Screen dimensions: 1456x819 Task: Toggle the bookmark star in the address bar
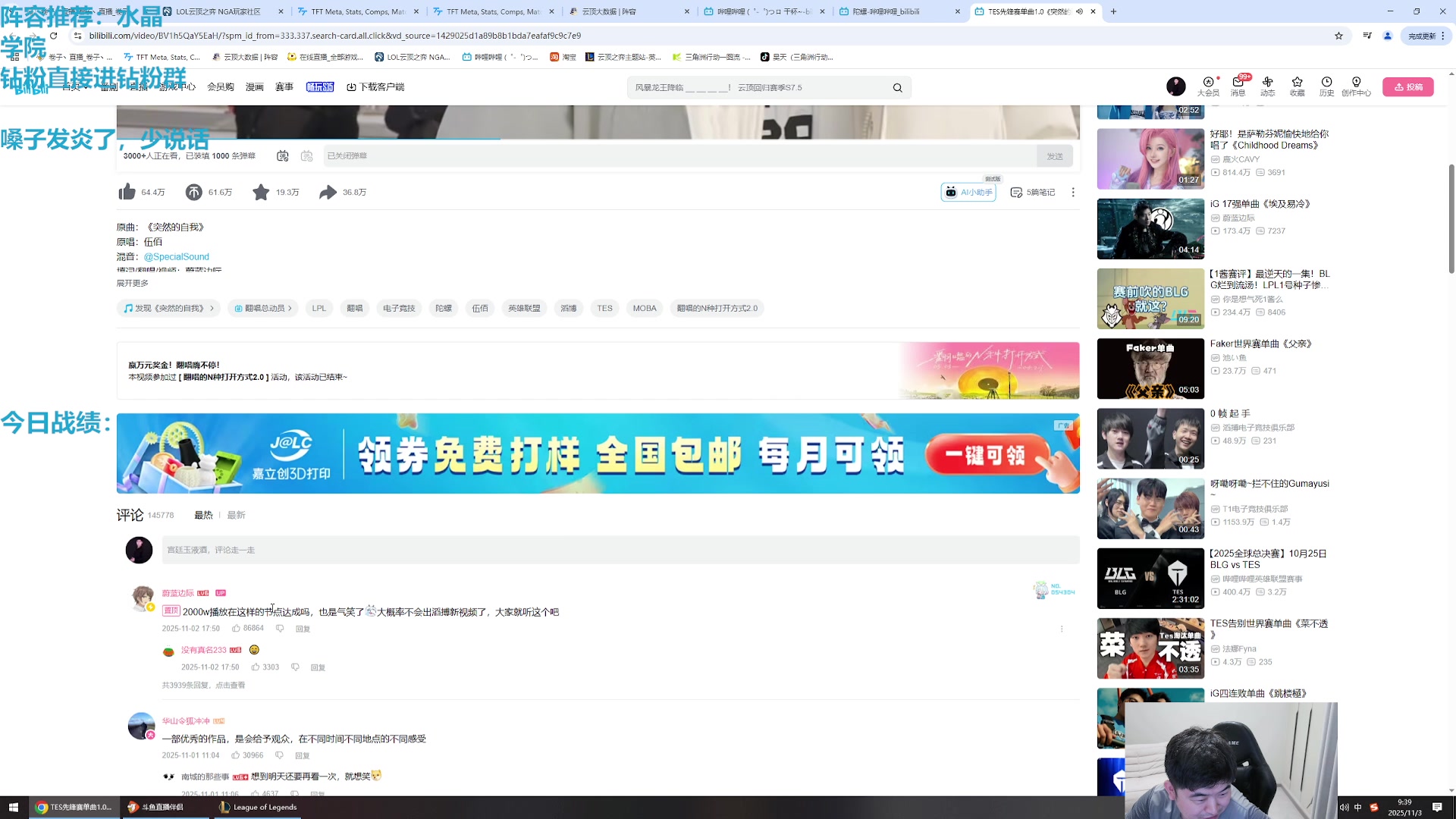(x=1338, y=36)
